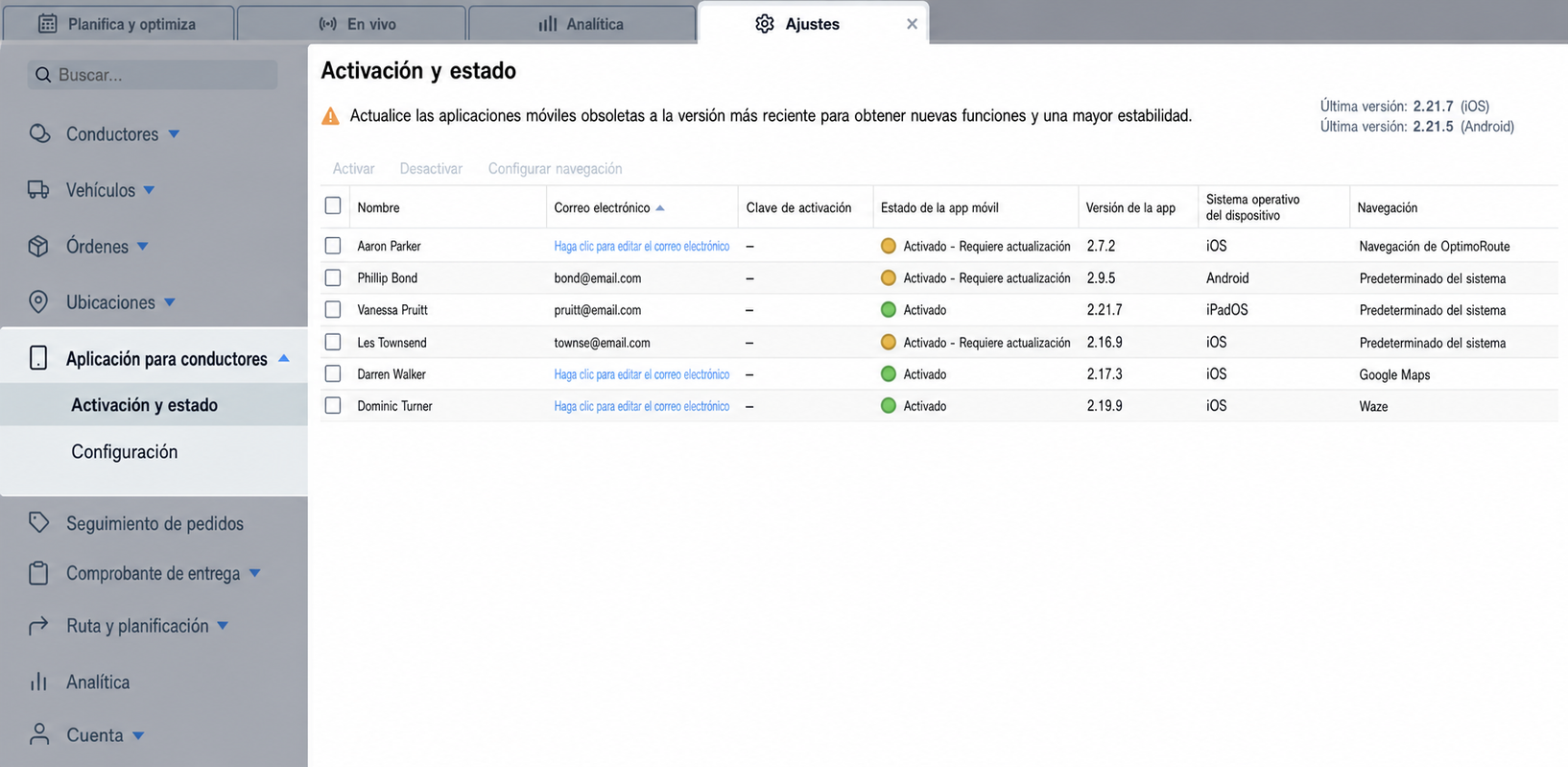Toggle the select-all checkbox in table header
The height and width of the screenshot is (767, 1568).
333,205
